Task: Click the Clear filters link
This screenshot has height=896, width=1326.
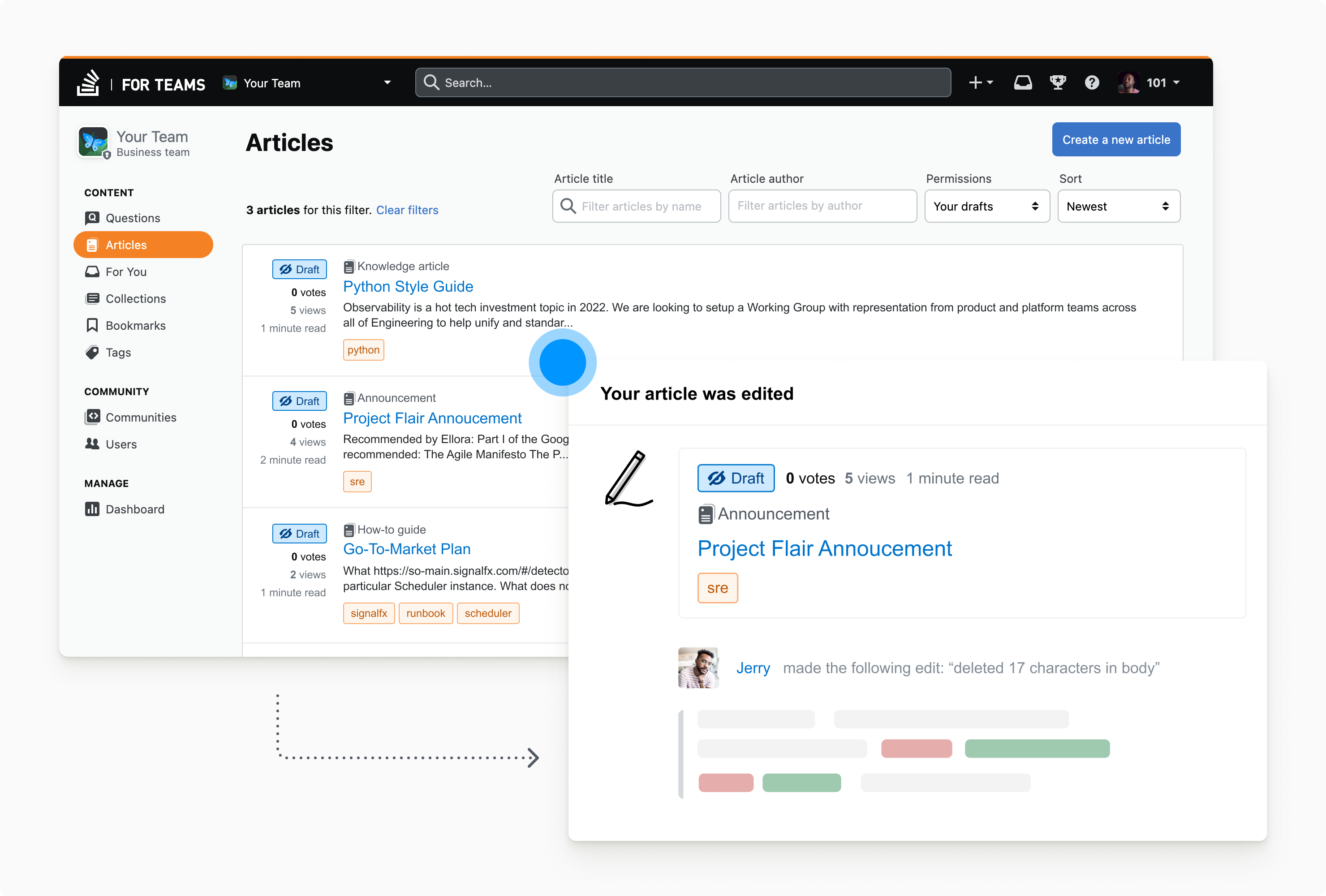Action: (407, 210)
